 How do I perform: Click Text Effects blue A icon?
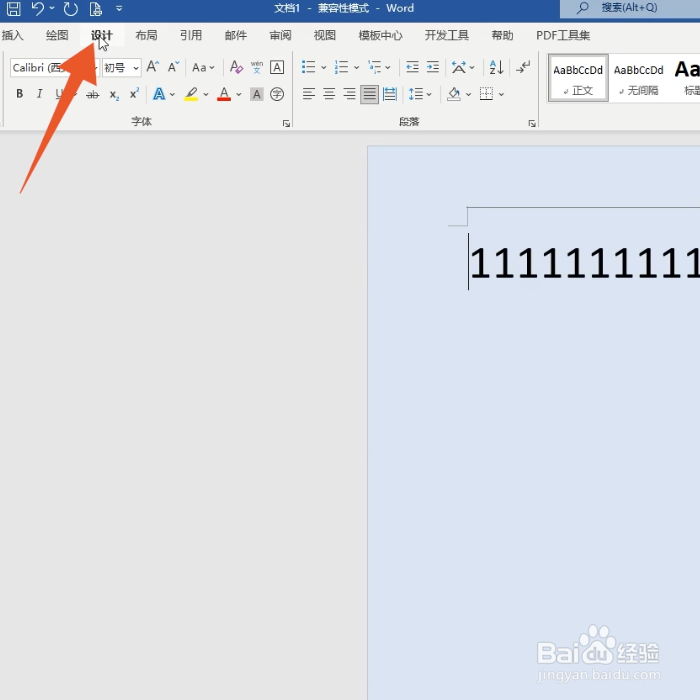(159, 94)
